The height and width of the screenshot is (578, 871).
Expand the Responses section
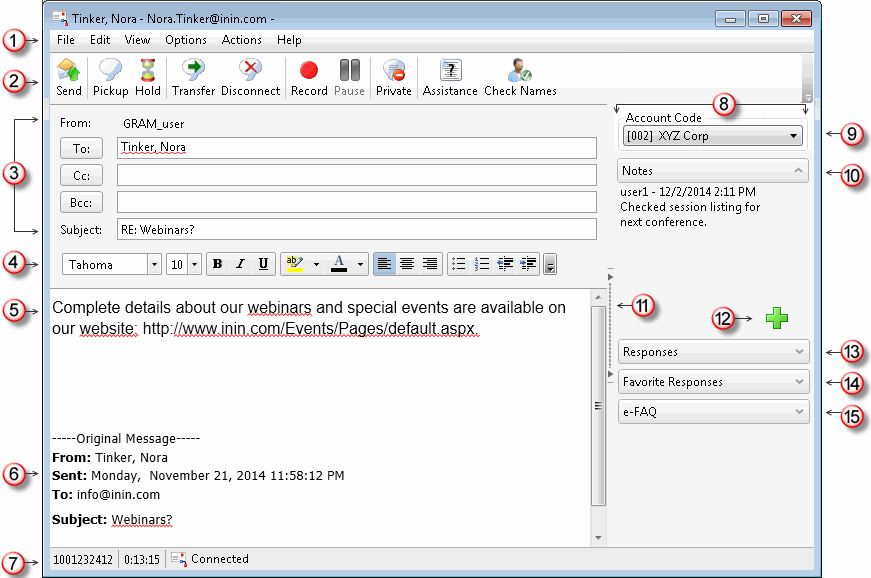713,352
